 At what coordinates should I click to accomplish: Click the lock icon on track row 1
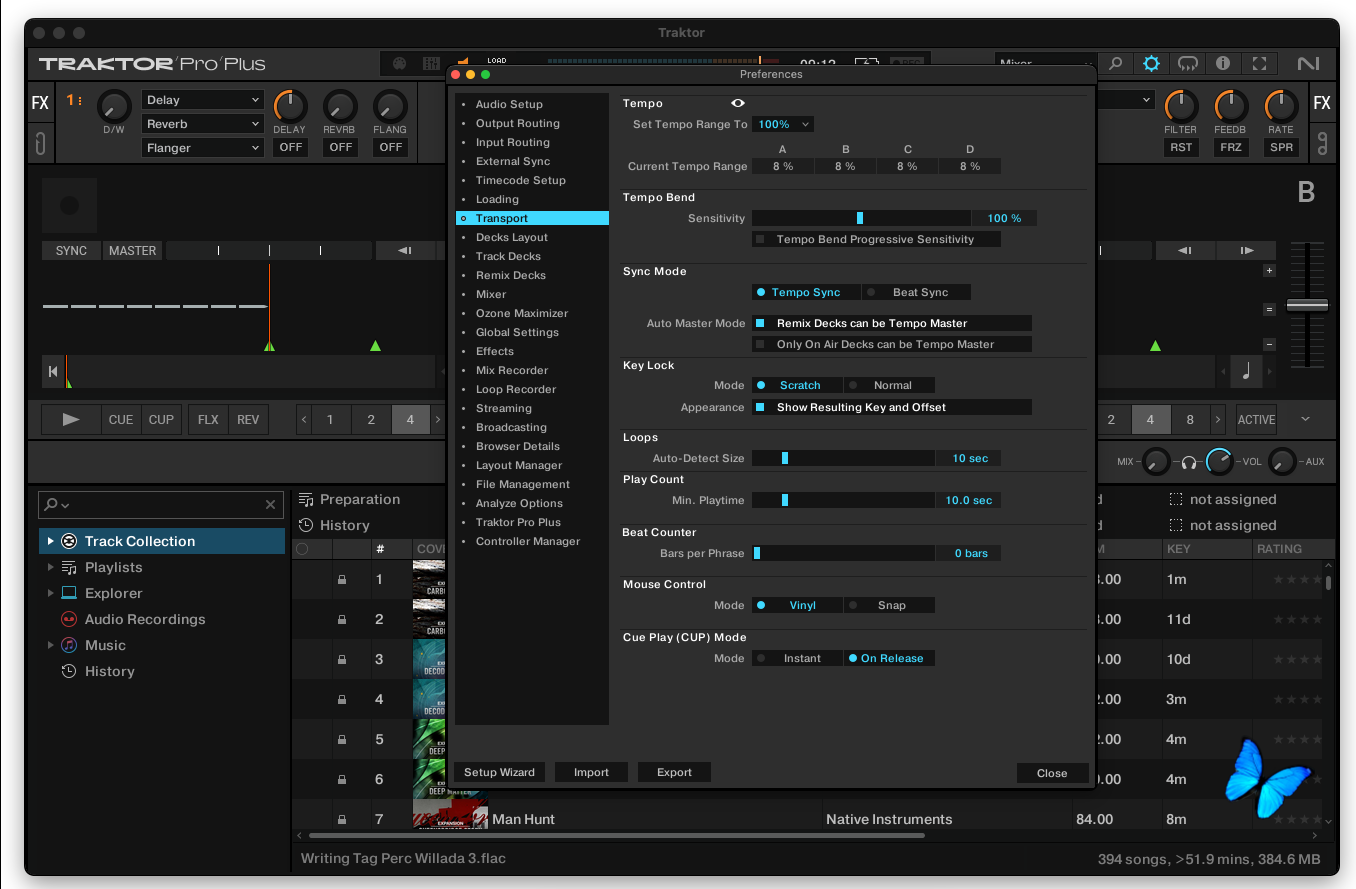click(x=342, y=579)
